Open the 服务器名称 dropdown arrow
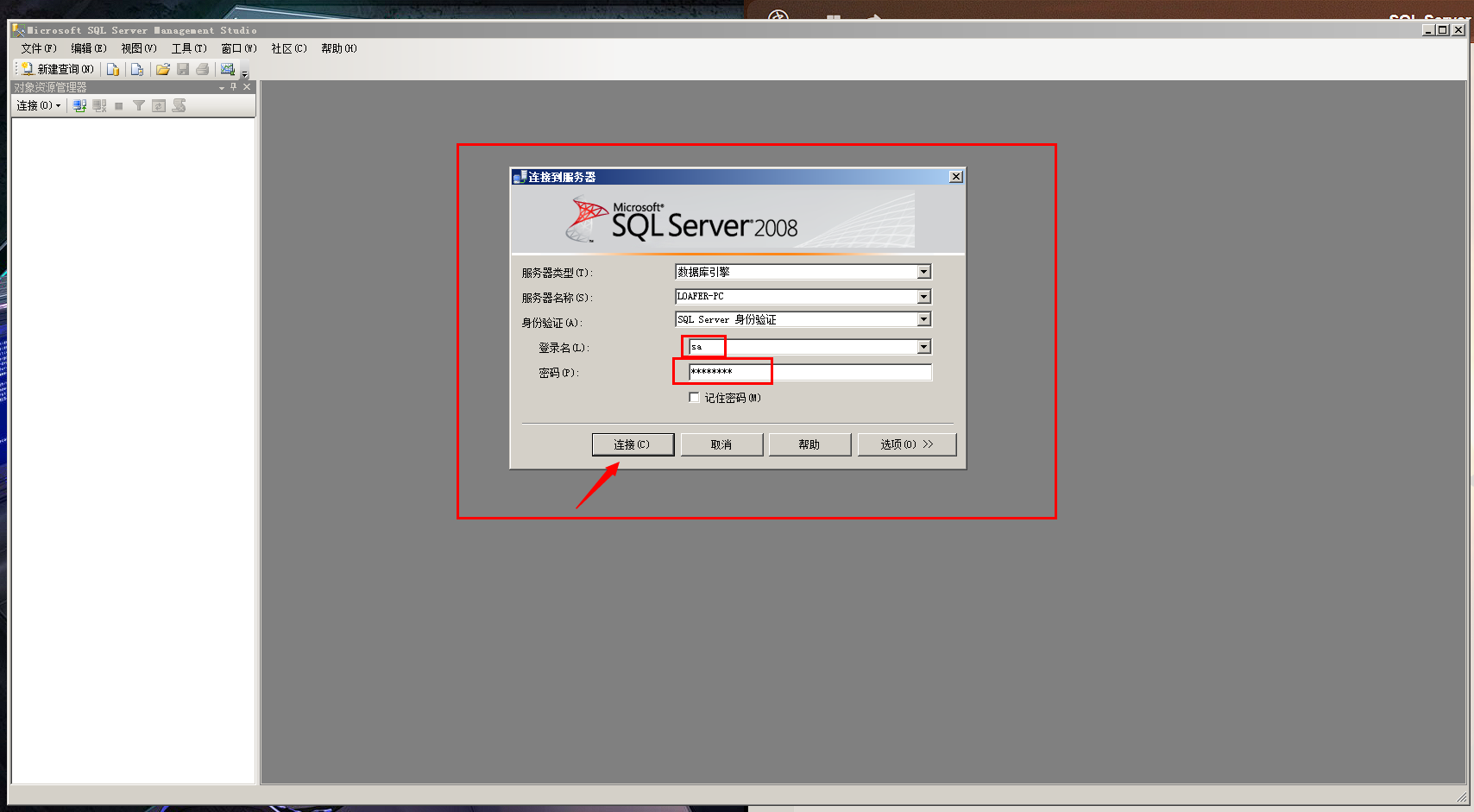This screenshot has width=1474, height=812. tap(924, 297)
